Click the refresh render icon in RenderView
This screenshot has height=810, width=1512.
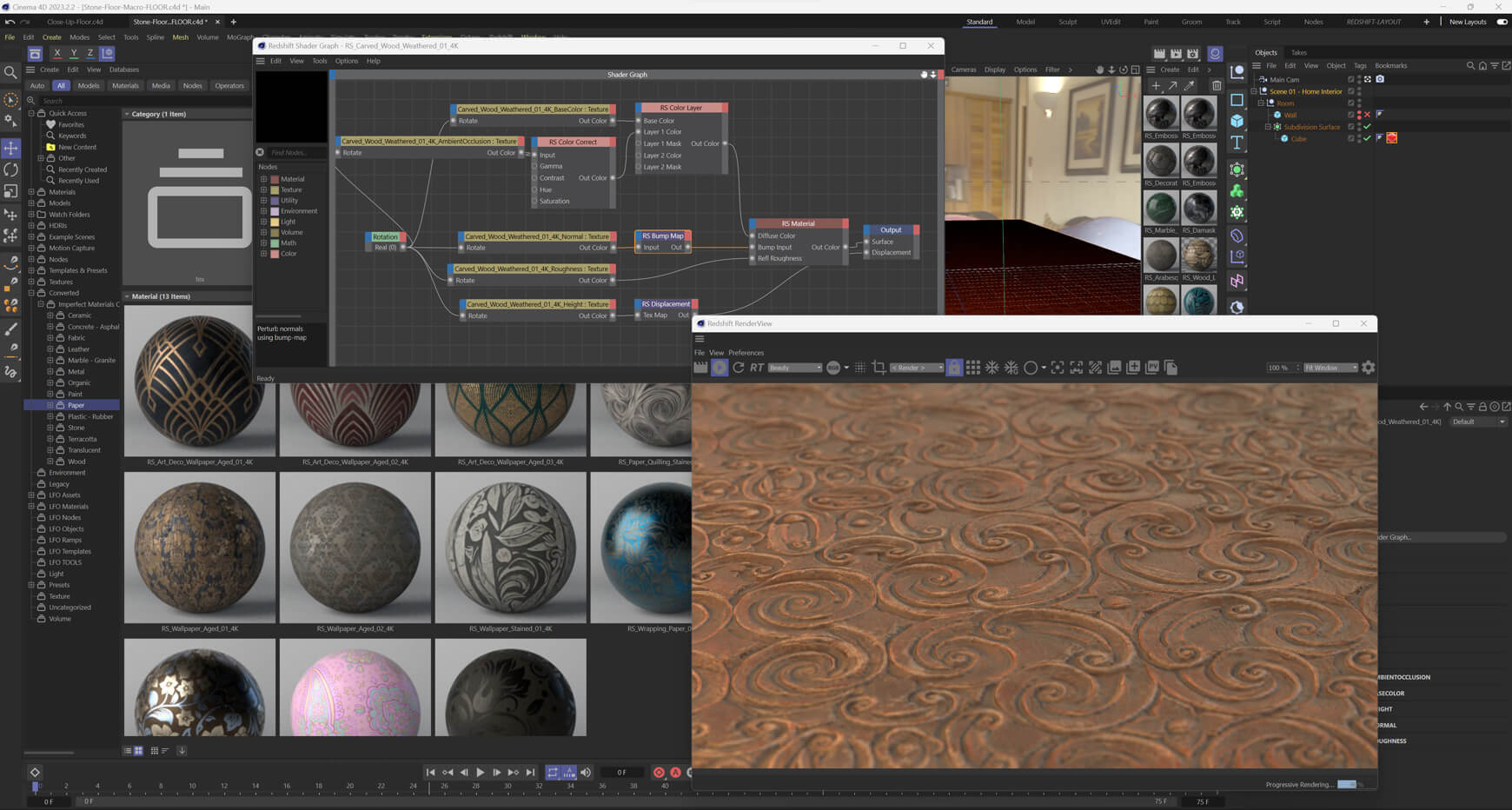tap(739, 368)
